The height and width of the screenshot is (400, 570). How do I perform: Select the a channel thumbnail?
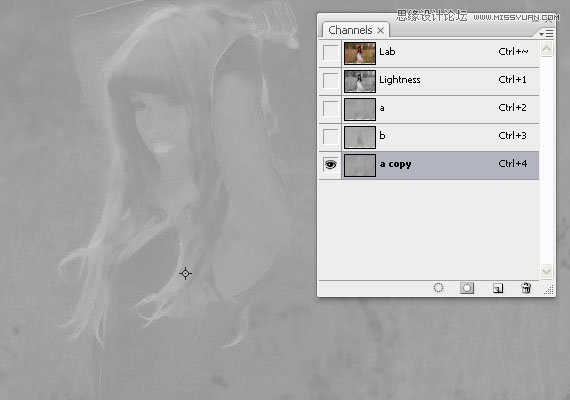tap(360, 109)
